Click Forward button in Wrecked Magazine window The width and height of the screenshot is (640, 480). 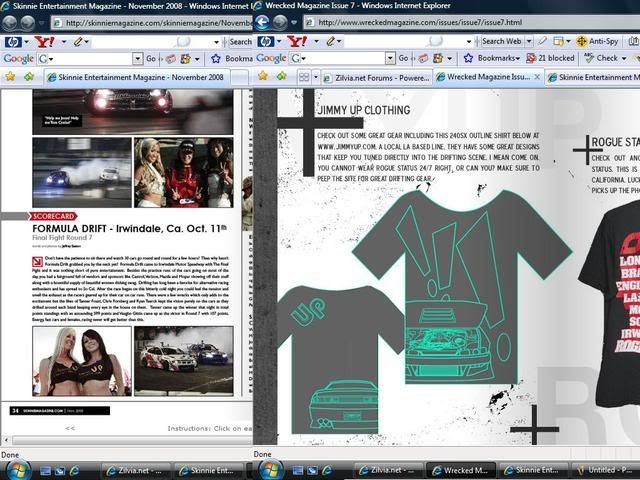280,22
